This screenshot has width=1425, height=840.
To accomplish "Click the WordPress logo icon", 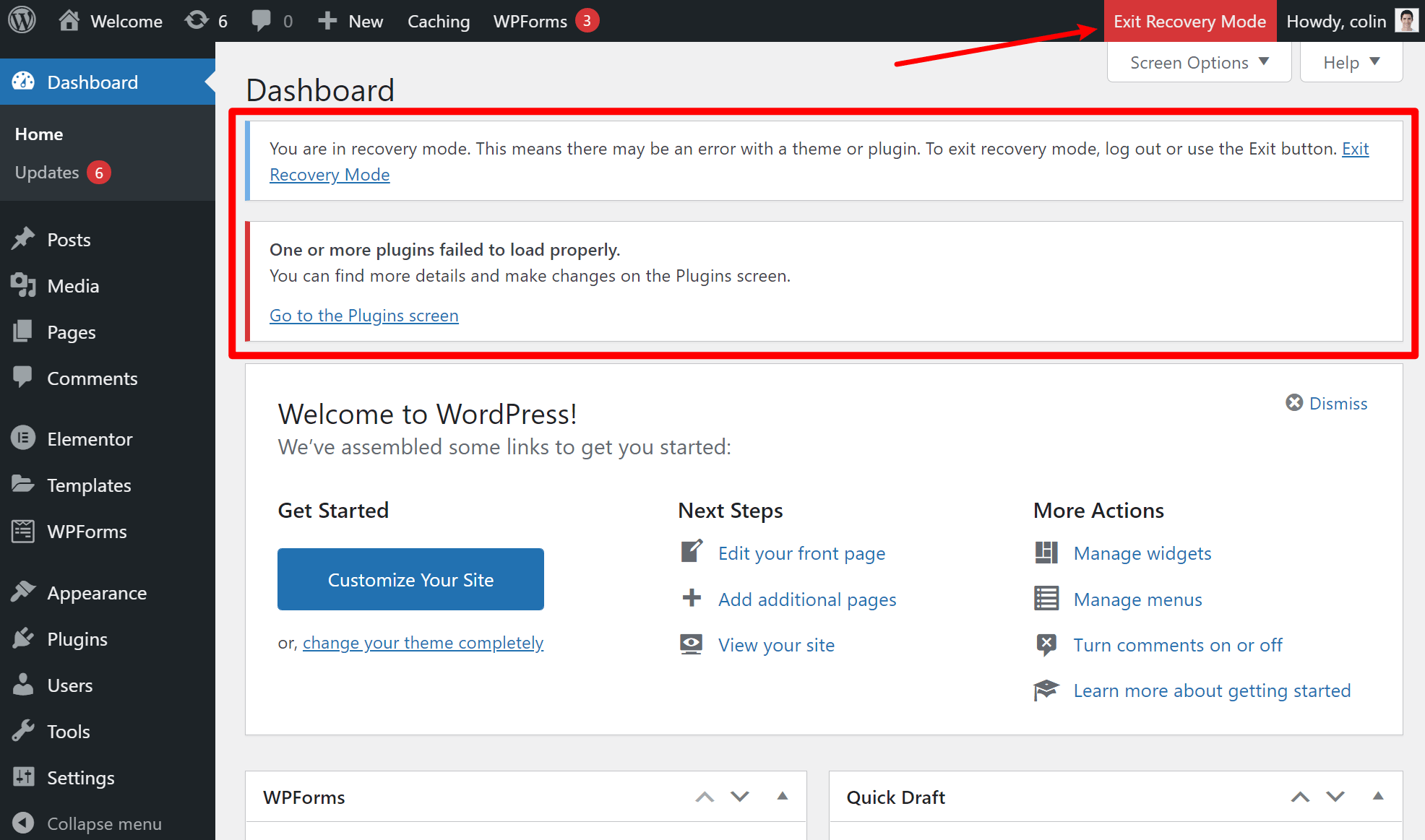I will point(22,20).
